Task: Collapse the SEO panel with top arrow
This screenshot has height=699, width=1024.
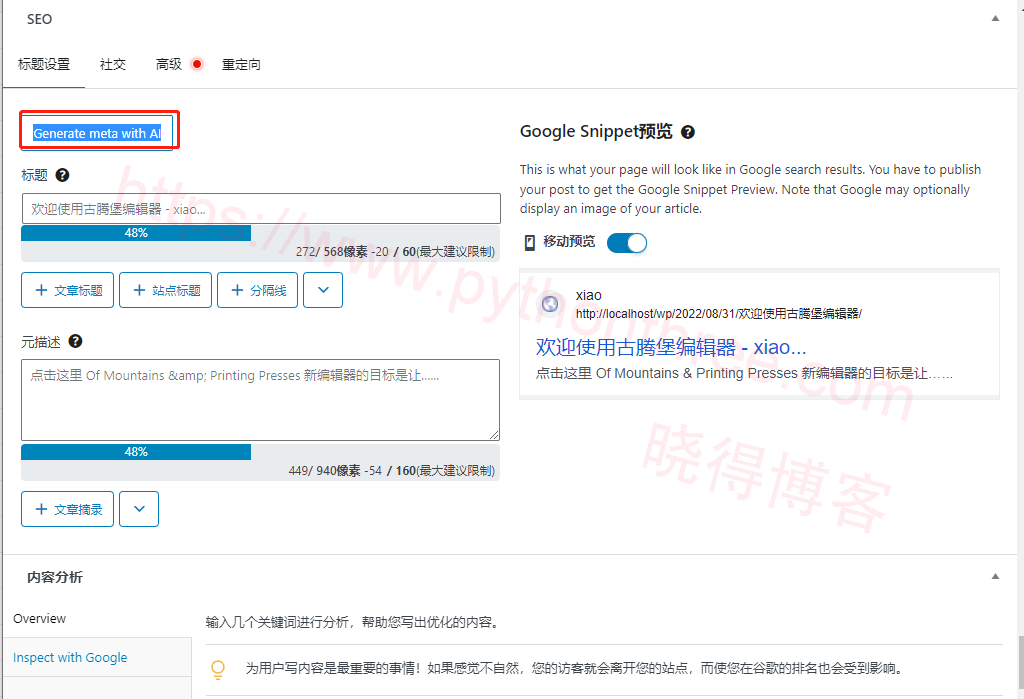Action: (x=995, y=18)
